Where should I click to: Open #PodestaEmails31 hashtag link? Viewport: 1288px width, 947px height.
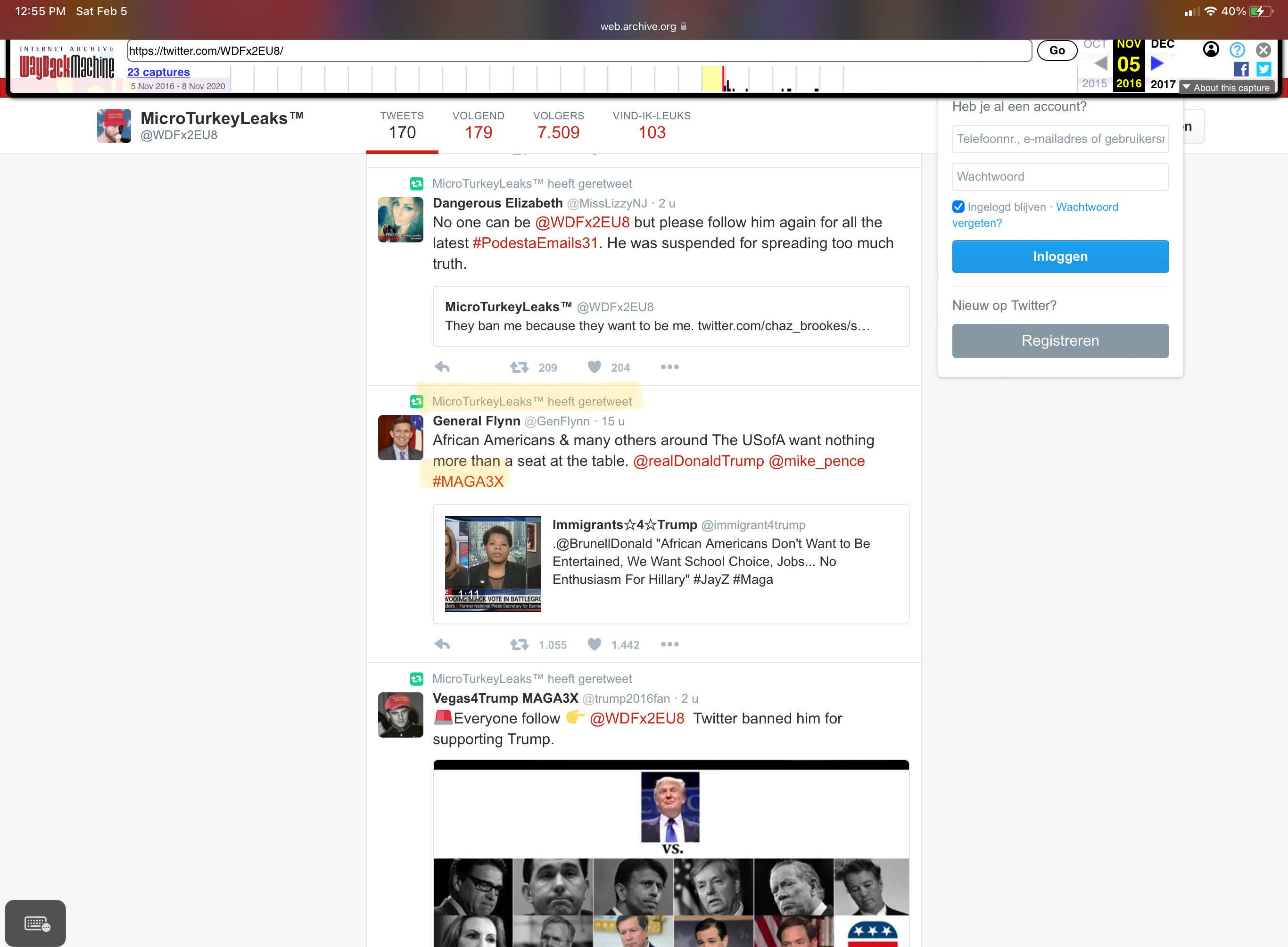(x=535, y=243)
